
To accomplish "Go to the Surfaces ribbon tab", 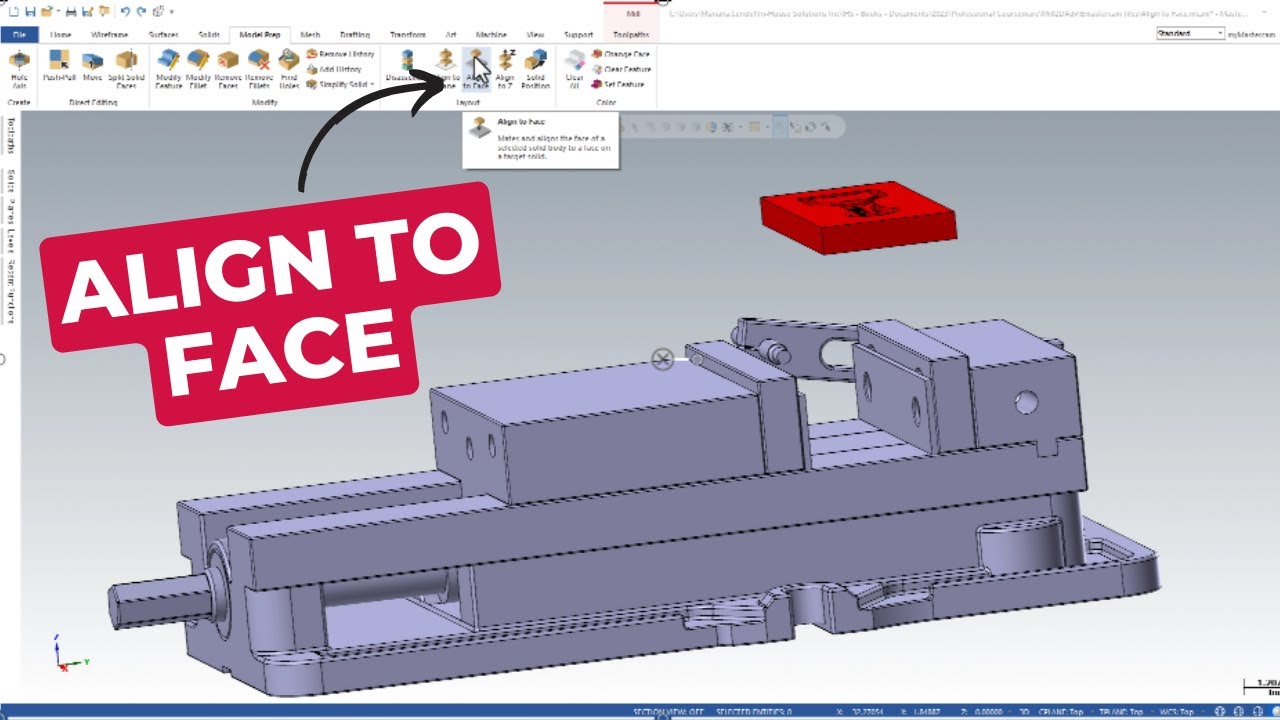I will 163,34.
